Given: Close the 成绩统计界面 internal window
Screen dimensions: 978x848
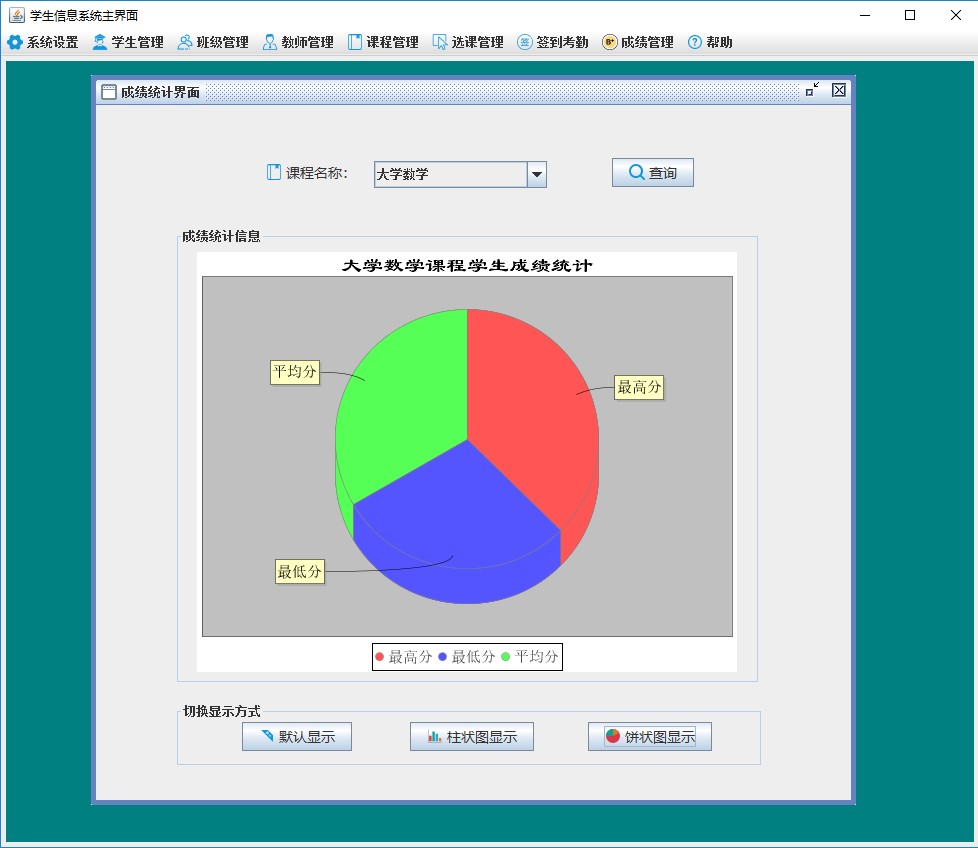Looking at the screenshot, I should 839,90.
